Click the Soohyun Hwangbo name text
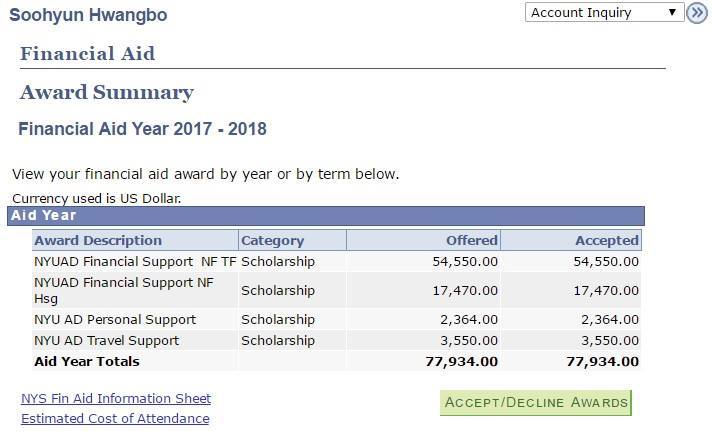Image resolution: width=712 pixels, height=446 pixels. pos(88,15)
